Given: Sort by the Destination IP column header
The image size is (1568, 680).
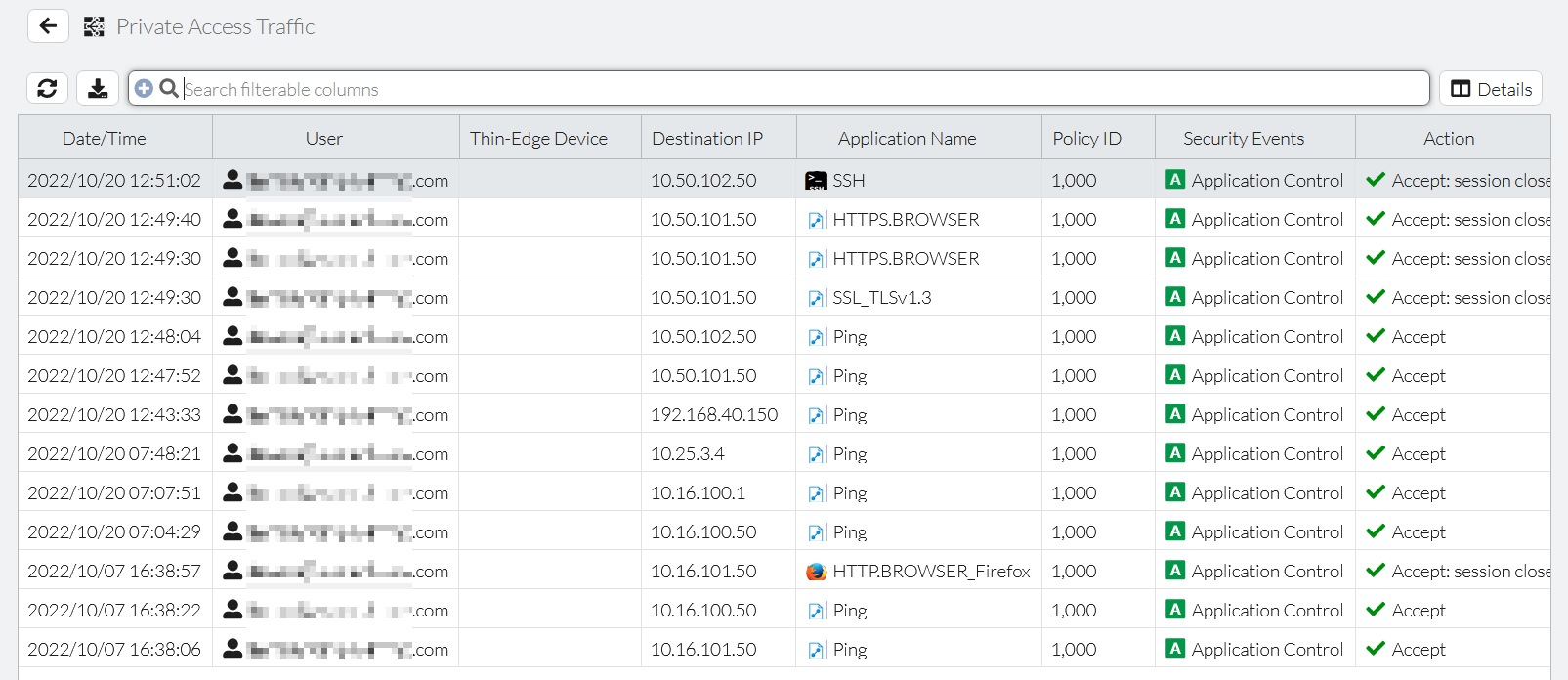Looking at the screenshot, I should pos(707,139).
